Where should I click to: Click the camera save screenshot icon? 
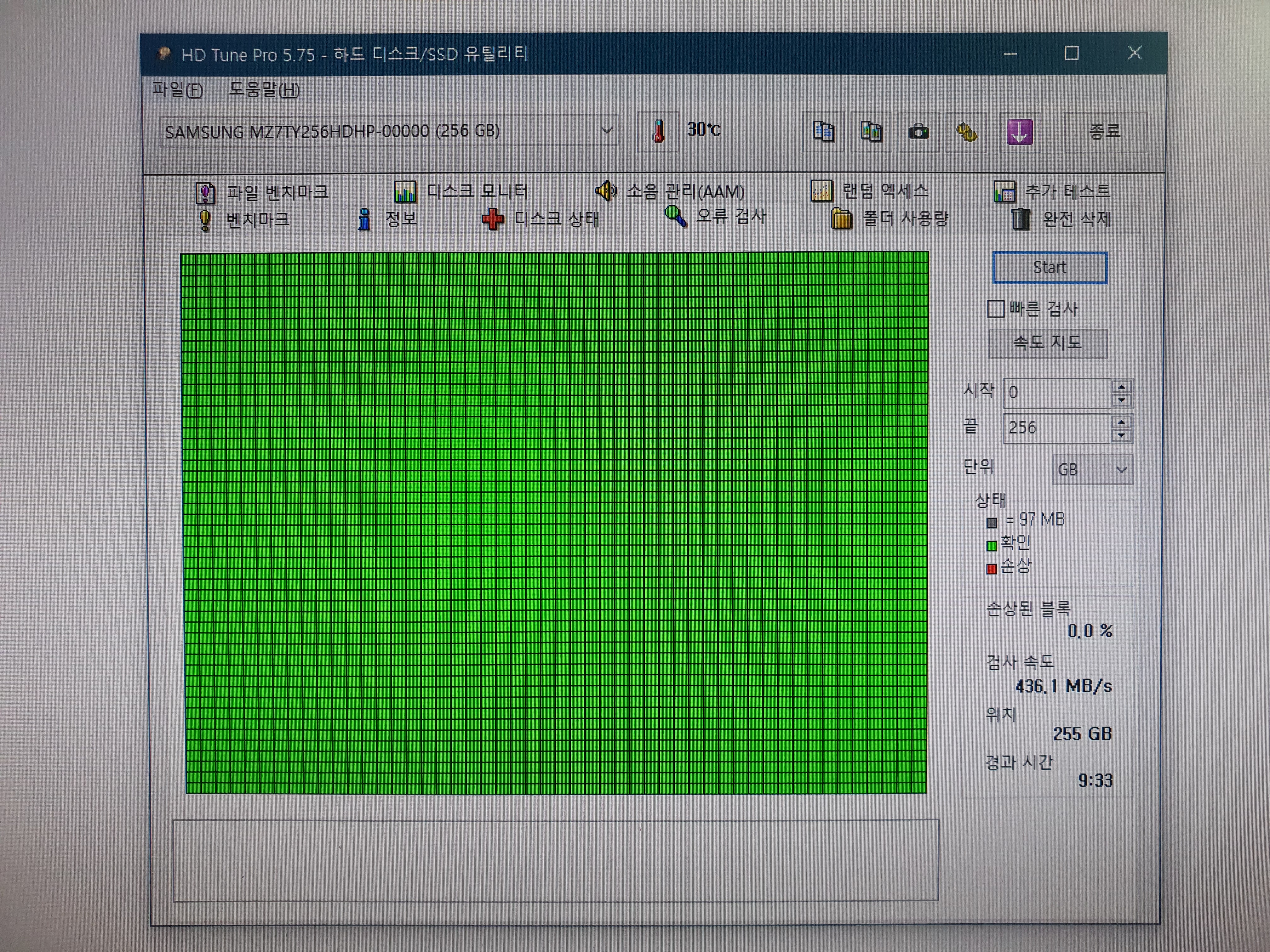[x=918, y=132]
